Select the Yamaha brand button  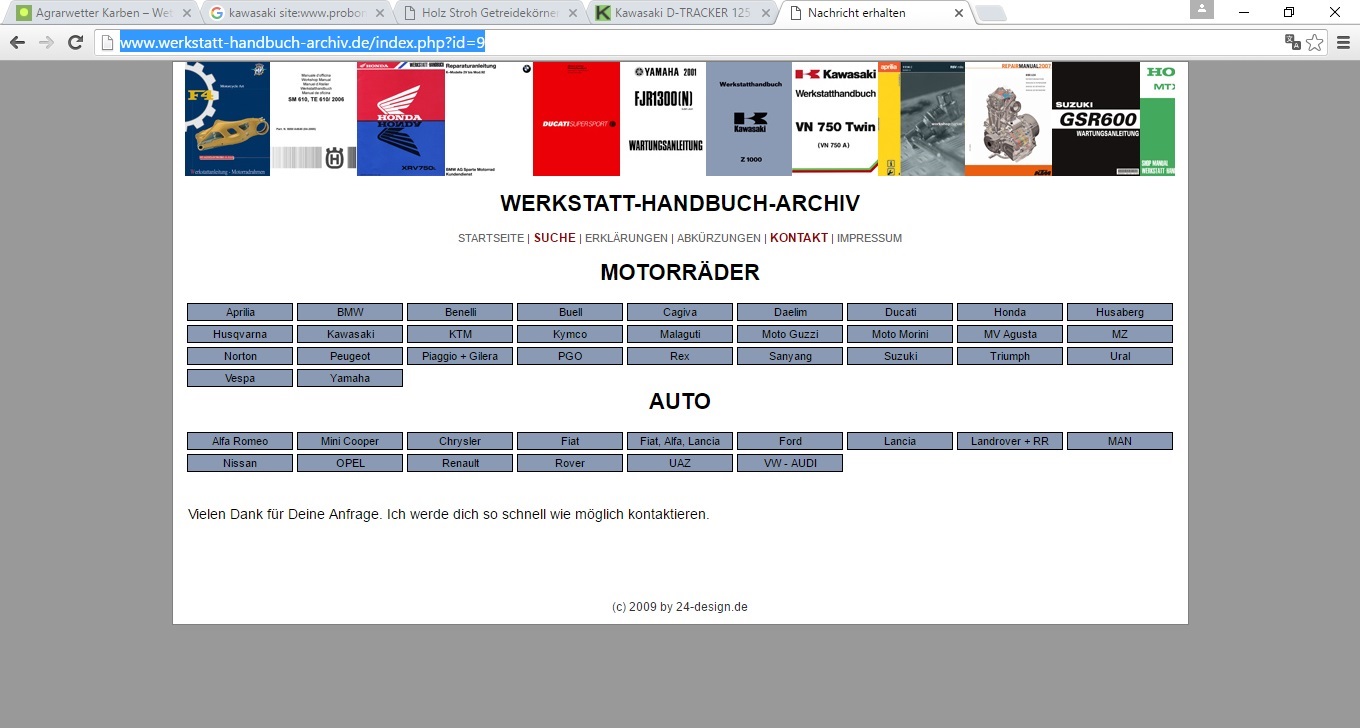tap(350, 378)
